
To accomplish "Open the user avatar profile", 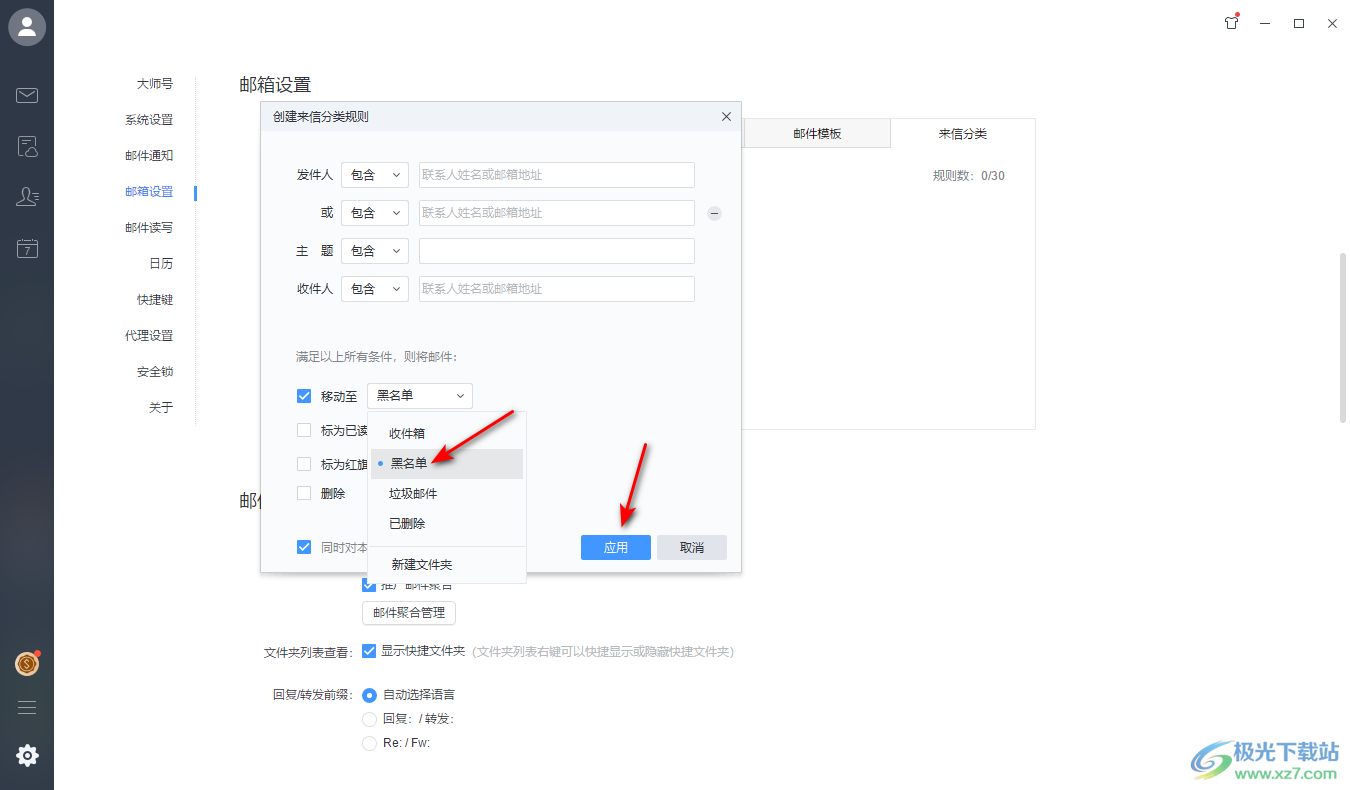I will [x=27, y=27].
